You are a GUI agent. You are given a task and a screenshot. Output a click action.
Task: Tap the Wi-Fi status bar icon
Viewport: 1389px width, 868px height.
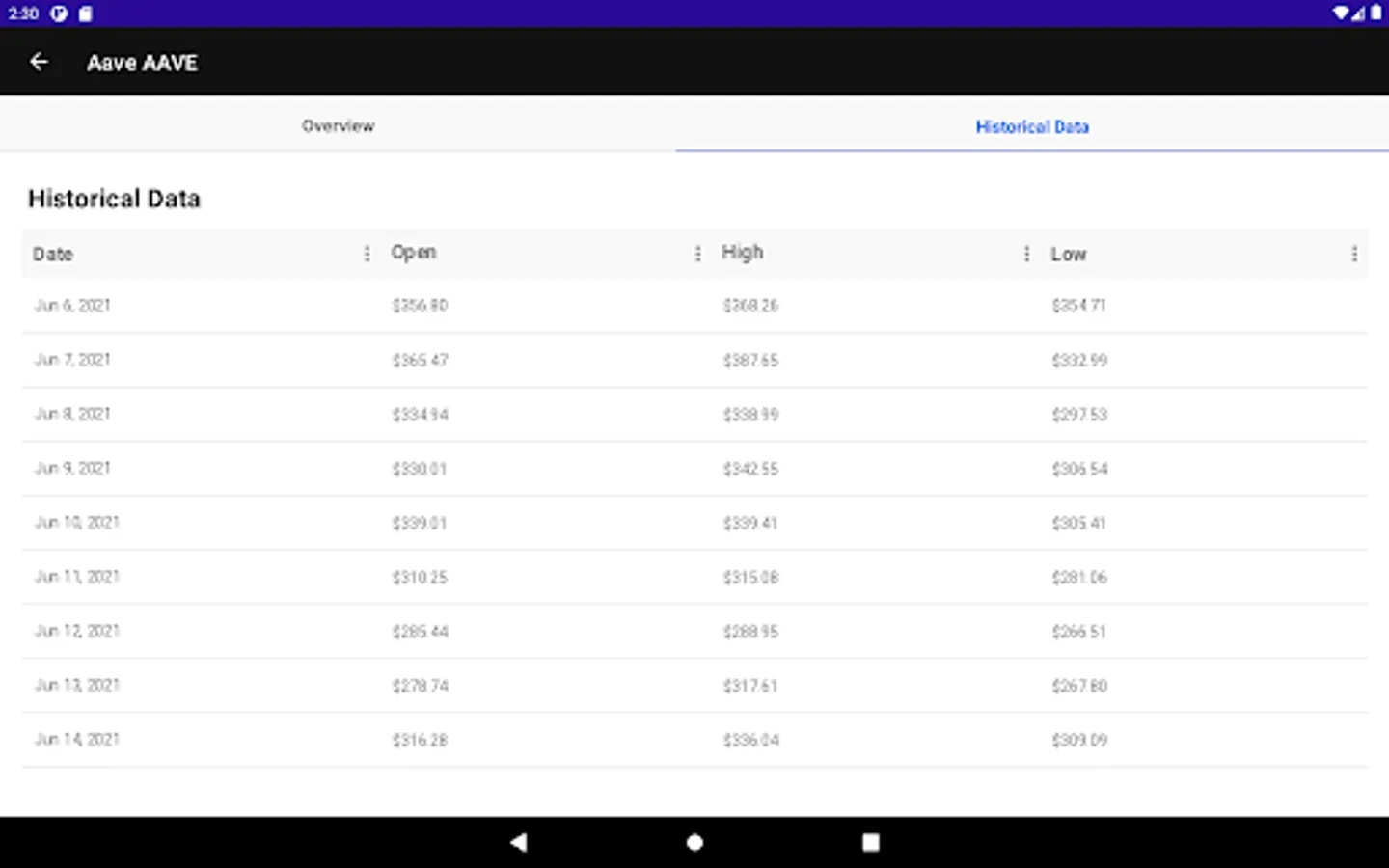[x=1341, y=14]
